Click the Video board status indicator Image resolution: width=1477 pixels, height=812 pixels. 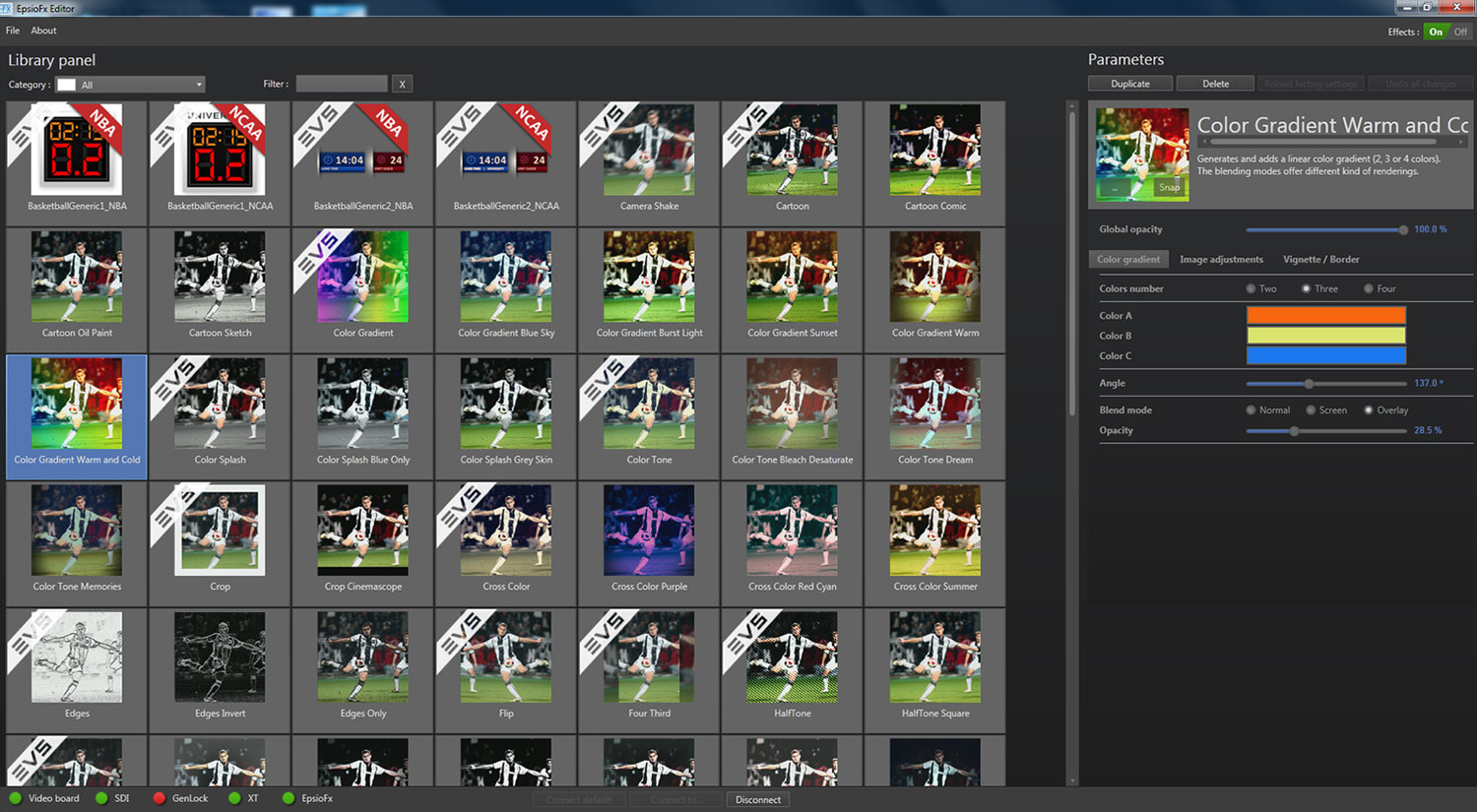coord(16,798)
